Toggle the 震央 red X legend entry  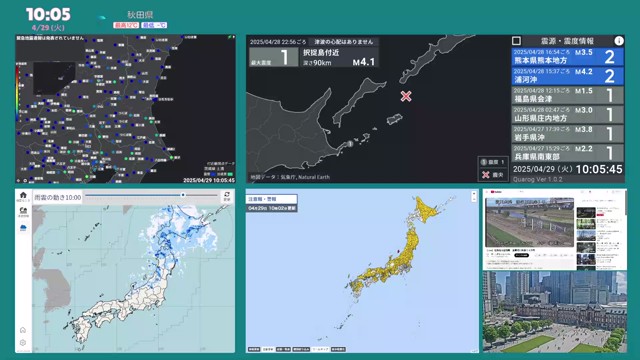(493, 175)
